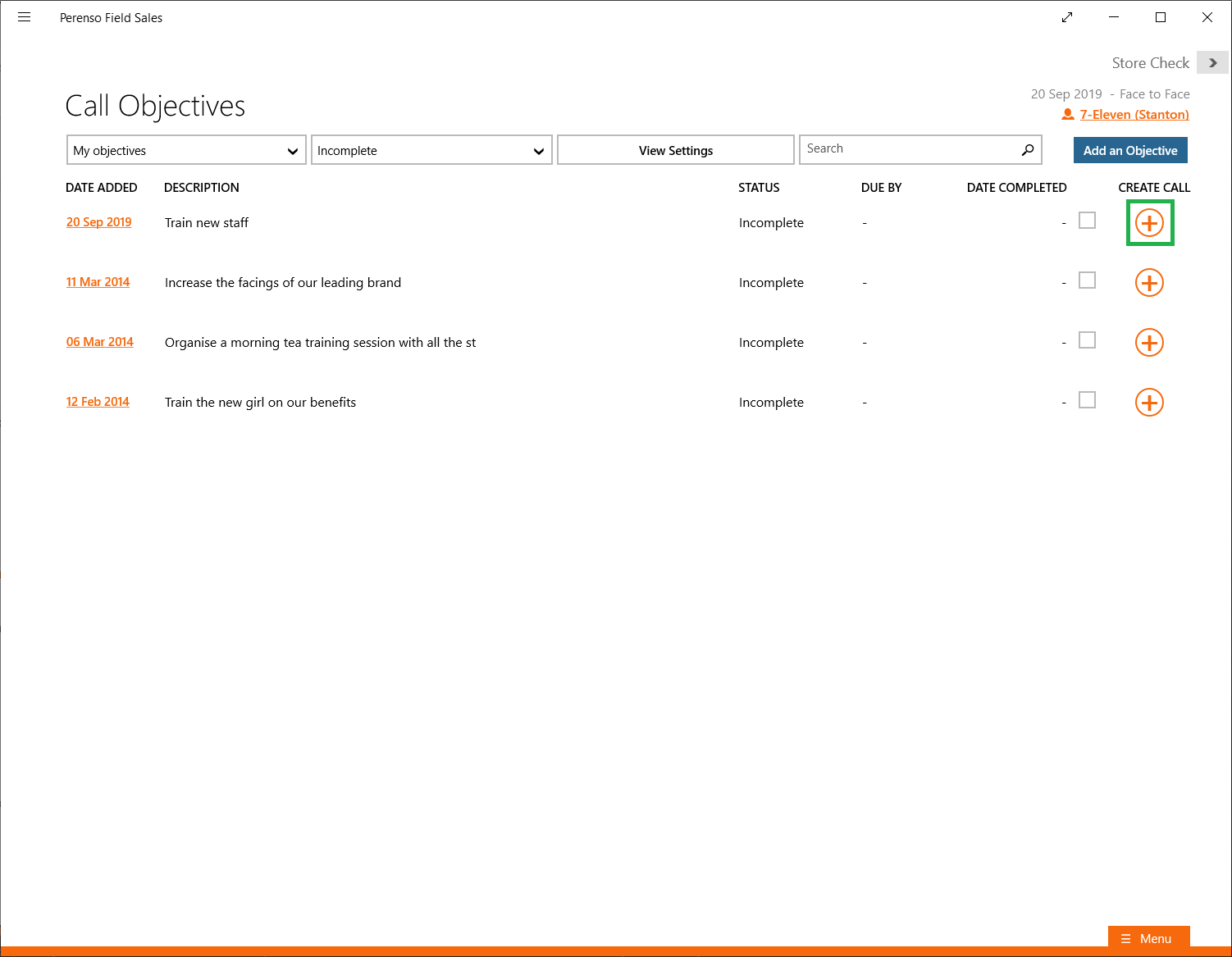Screen dimensions: 1232x957
Task: Tick completed checkbox for Train new staff
Action: coord(1087,221)
